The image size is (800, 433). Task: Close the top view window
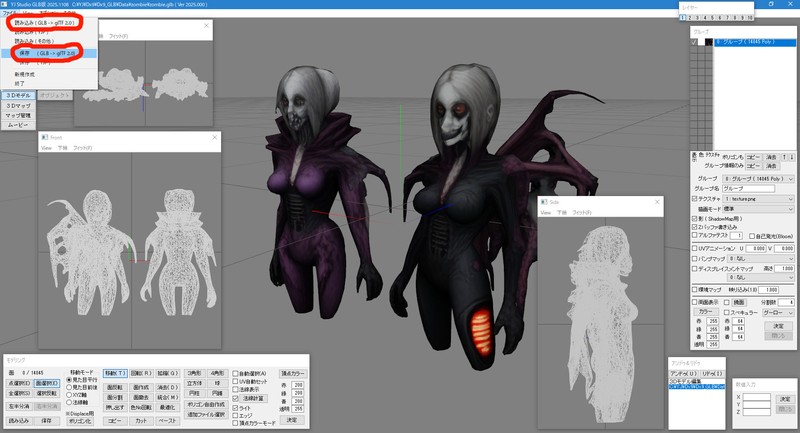pos(206,26)
